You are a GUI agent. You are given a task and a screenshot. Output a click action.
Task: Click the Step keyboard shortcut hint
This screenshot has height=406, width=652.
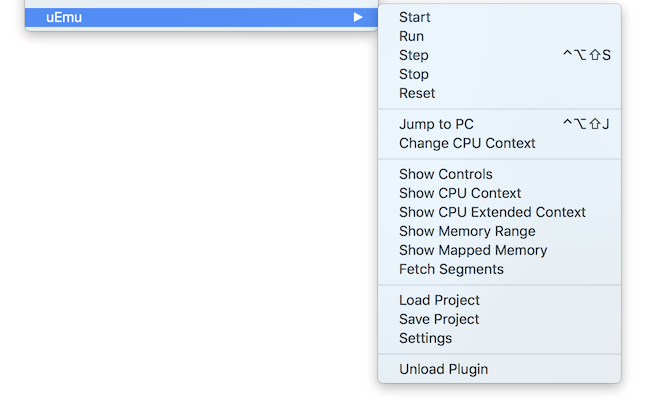(586, 55)
